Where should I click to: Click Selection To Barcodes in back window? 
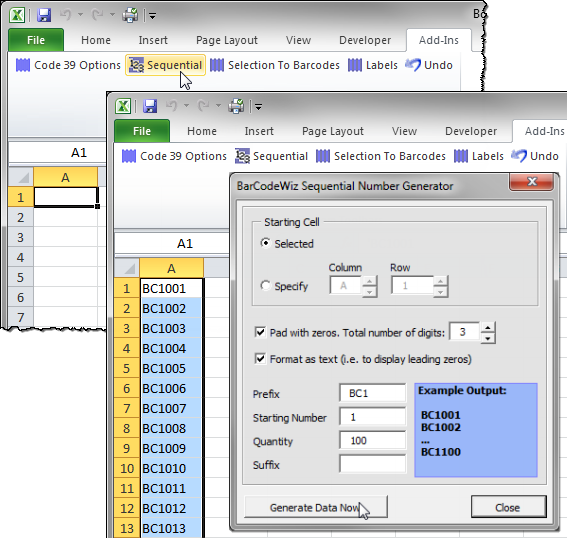(275, 65)
